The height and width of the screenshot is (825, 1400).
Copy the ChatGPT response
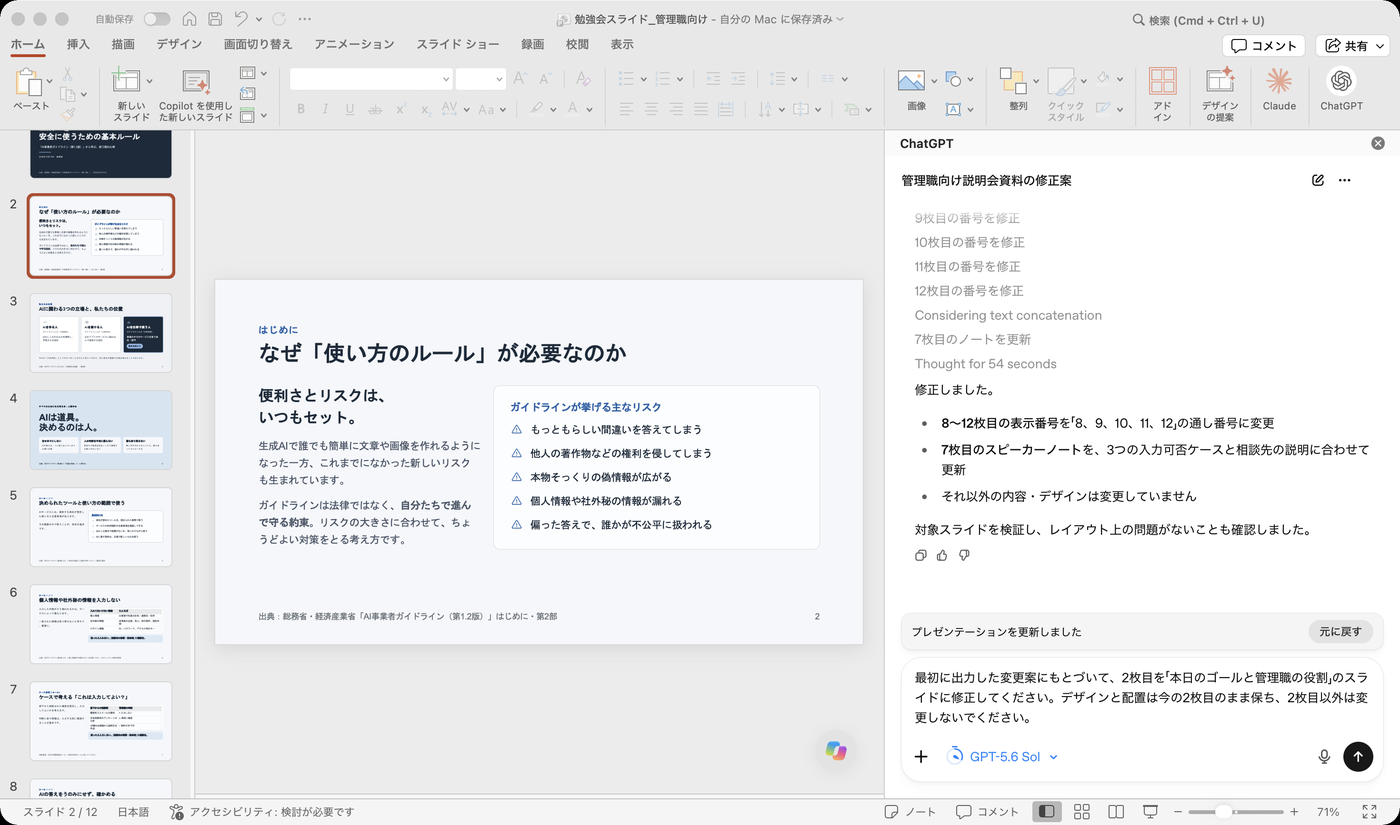click(921, 555)
